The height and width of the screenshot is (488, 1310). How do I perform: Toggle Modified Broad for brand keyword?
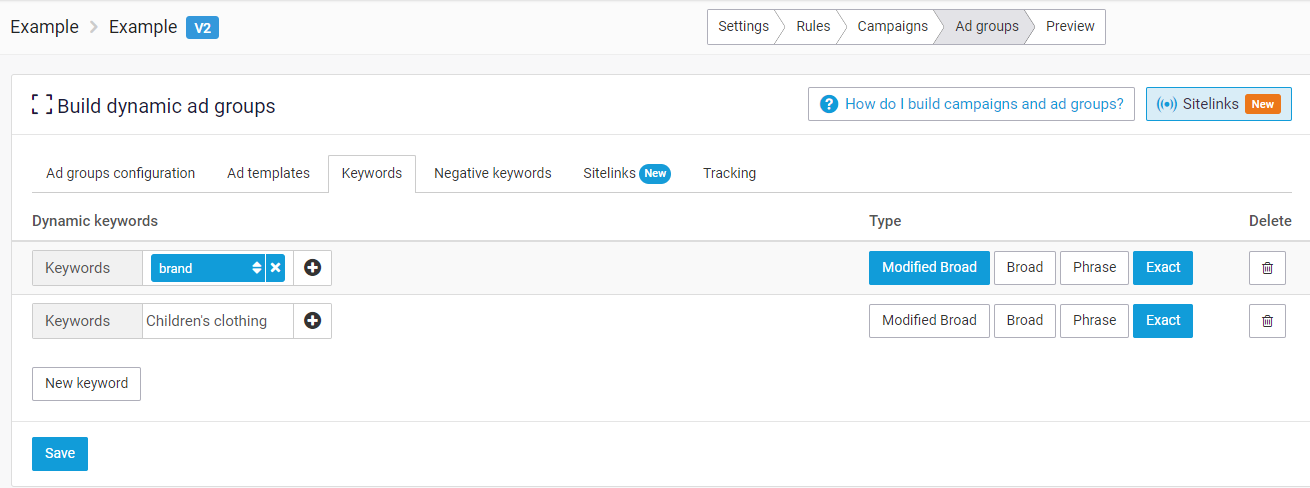(929, 268)
